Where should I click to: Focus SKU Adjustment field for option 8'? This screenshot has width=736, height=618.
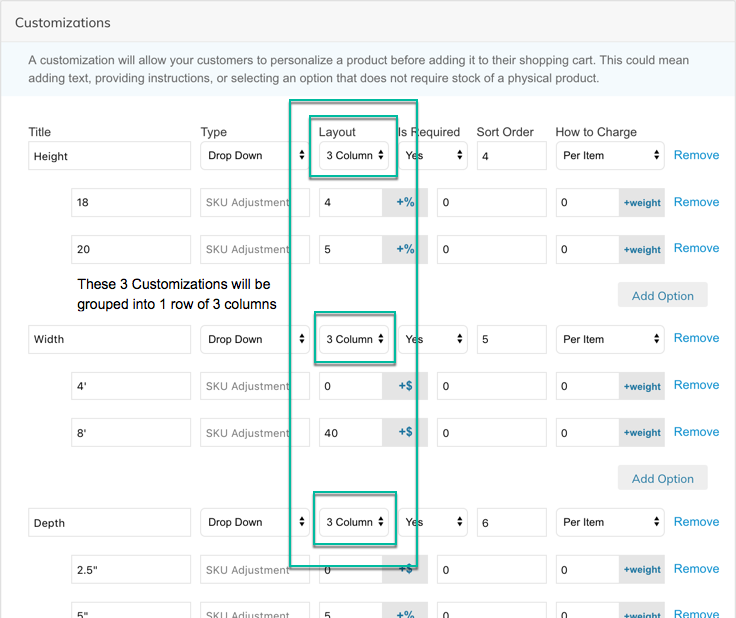point(255,433)
